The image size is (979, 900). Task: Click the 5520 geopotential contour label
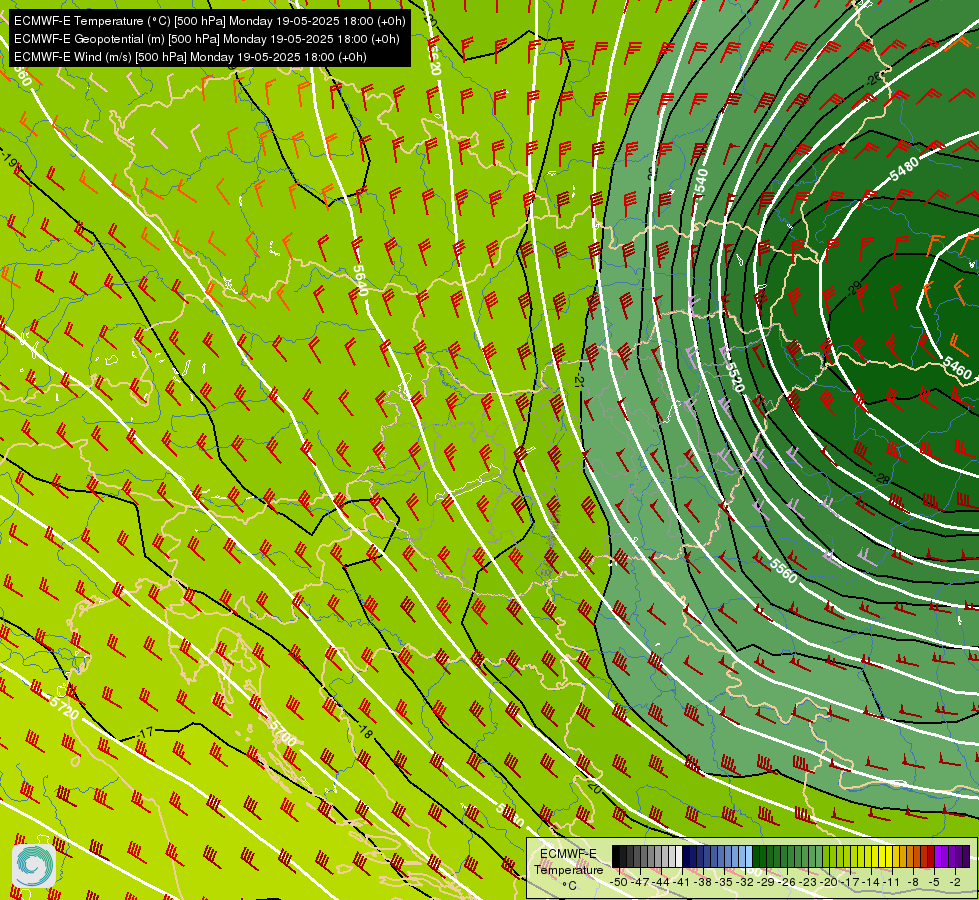[734, 377]
